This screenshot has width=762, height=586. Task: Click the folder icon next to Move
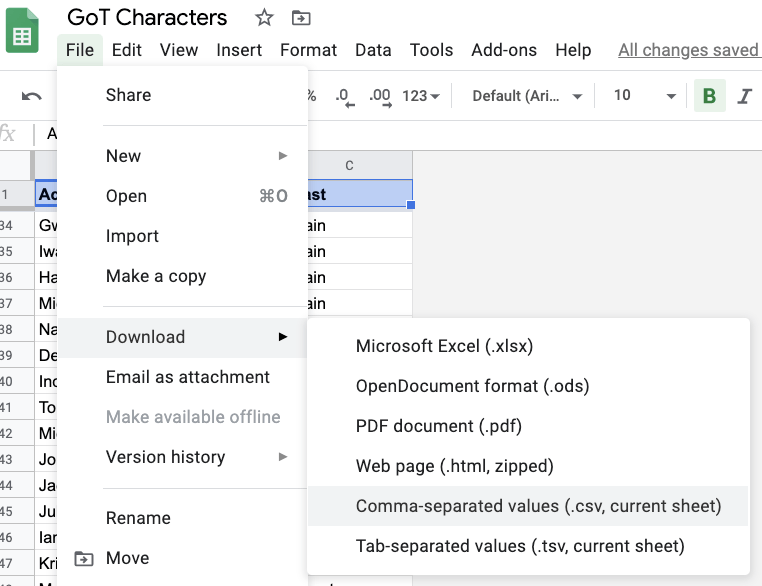[x=84, y=559]
